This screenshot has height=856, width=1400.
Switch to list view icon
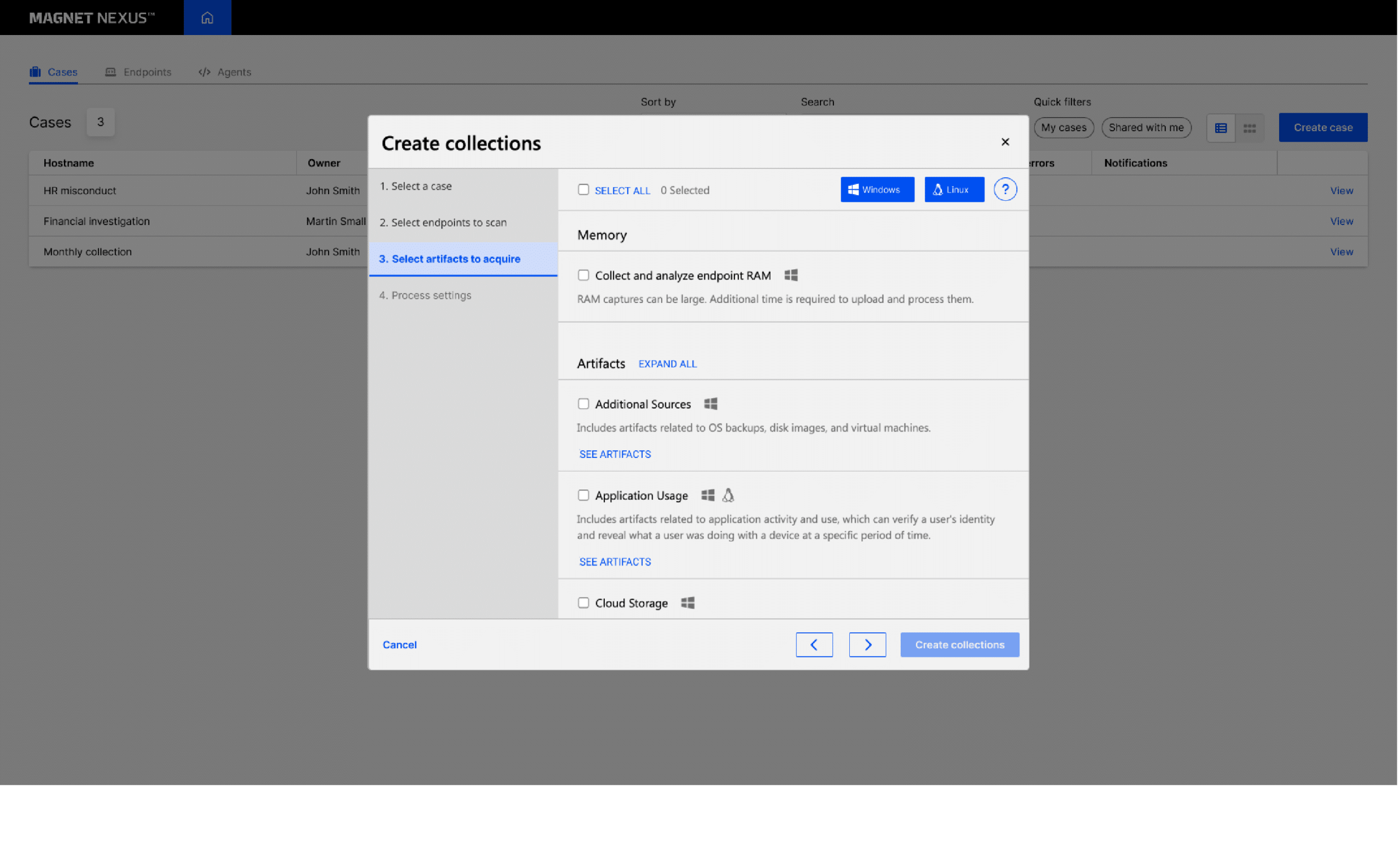pyautogui.click(x=1221, y=128)
